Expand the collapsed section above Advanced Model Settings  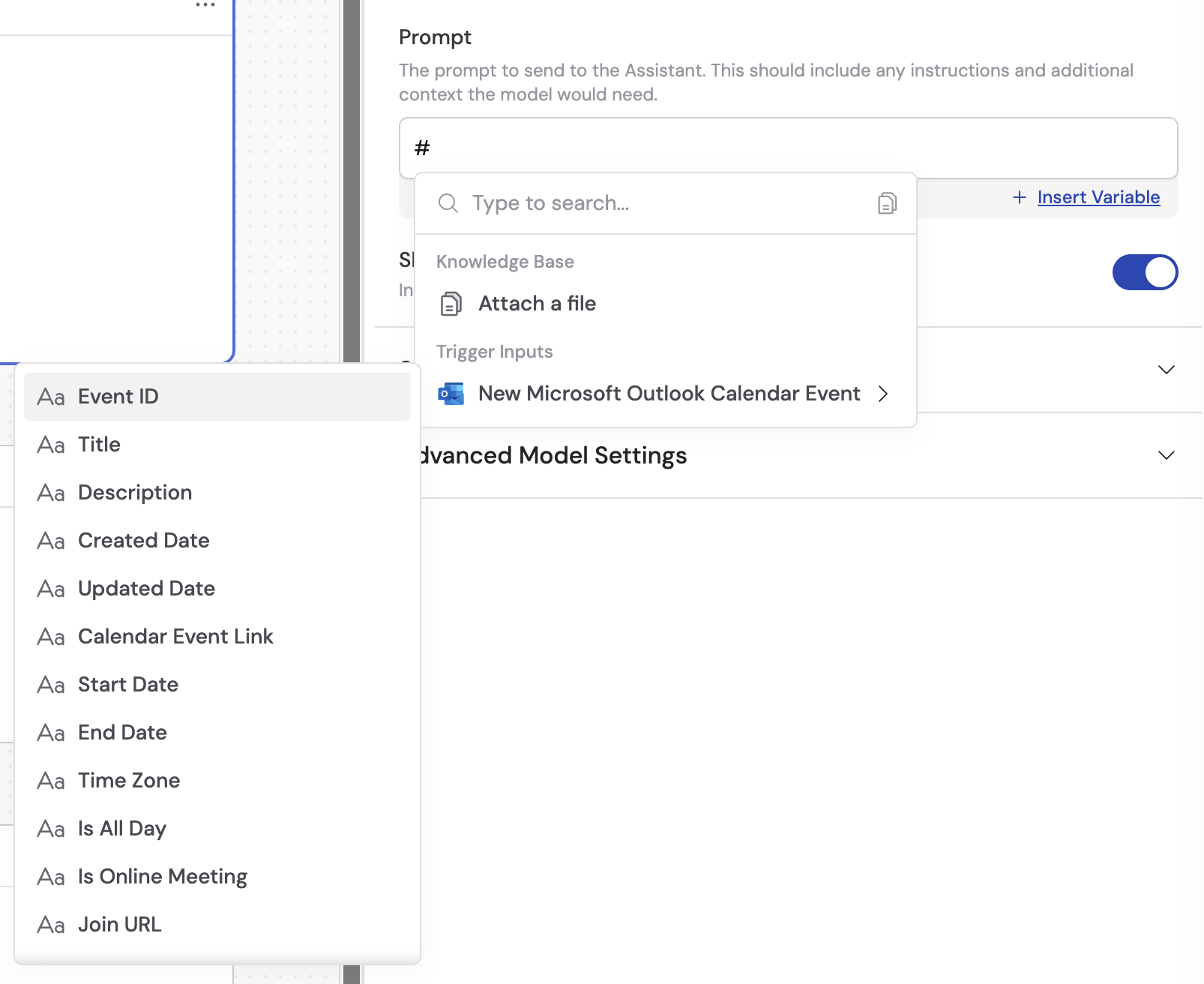pos(1167,369)
